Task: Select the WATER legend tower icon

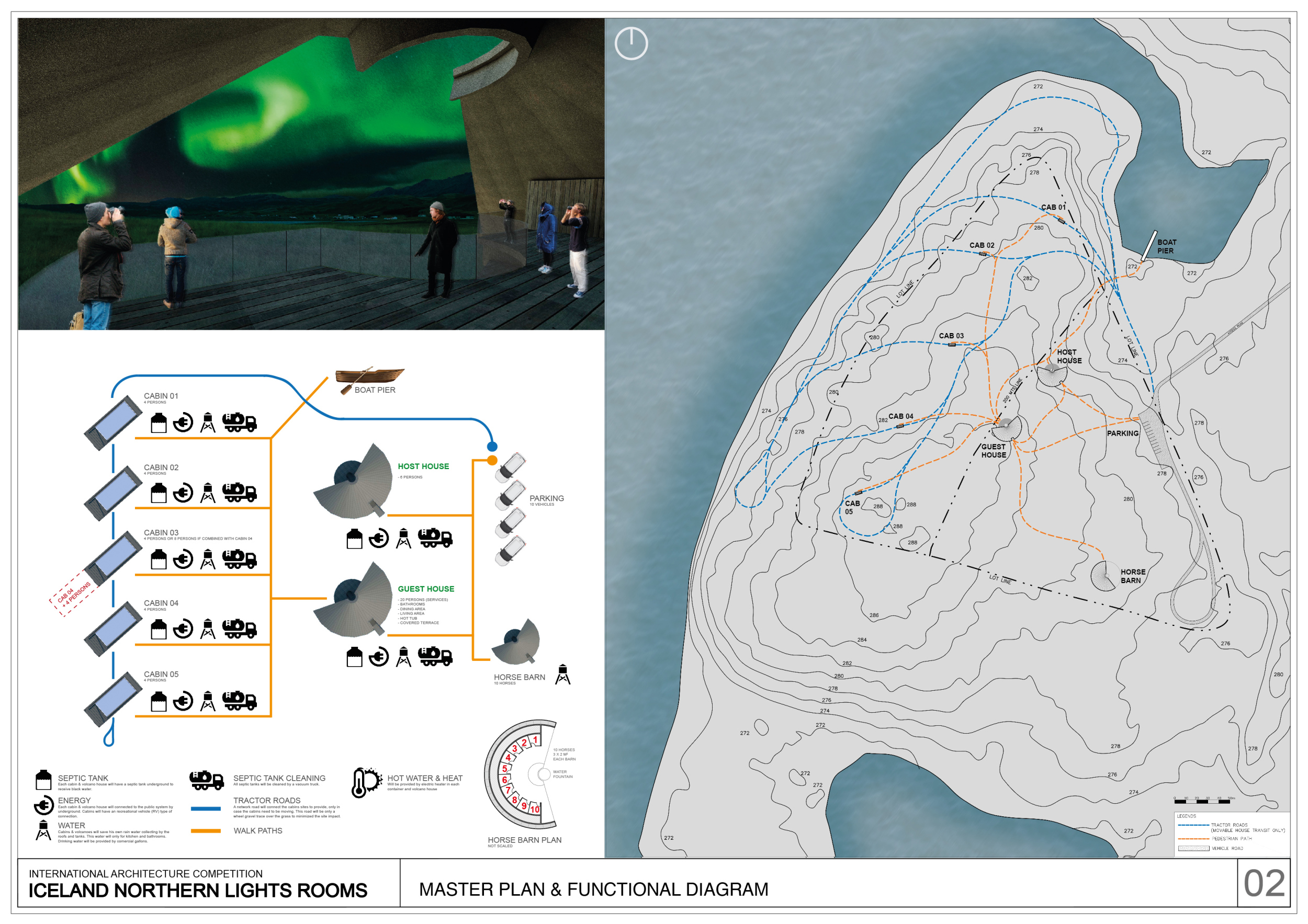Action: (43, 830)
